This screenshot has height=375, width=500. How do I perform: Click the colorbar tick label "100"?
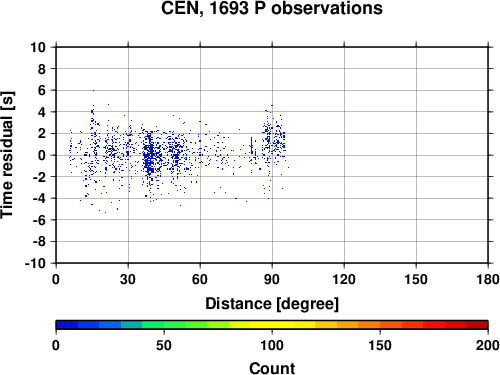coord(272,345)
